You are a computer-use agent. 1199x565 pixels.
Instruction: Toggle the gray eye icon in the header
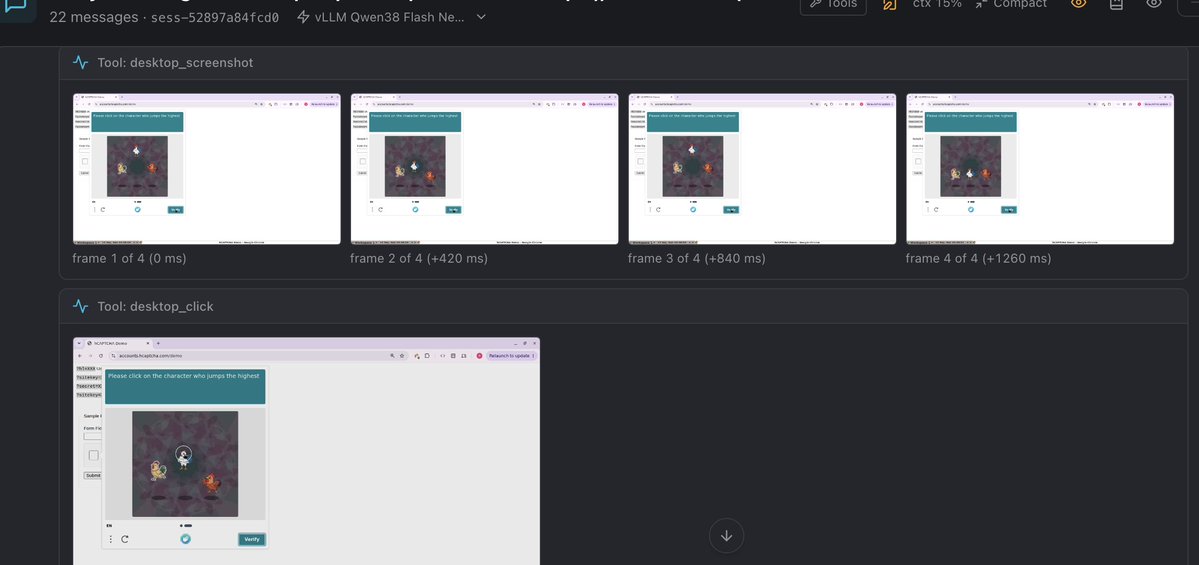pos(1154,5)
